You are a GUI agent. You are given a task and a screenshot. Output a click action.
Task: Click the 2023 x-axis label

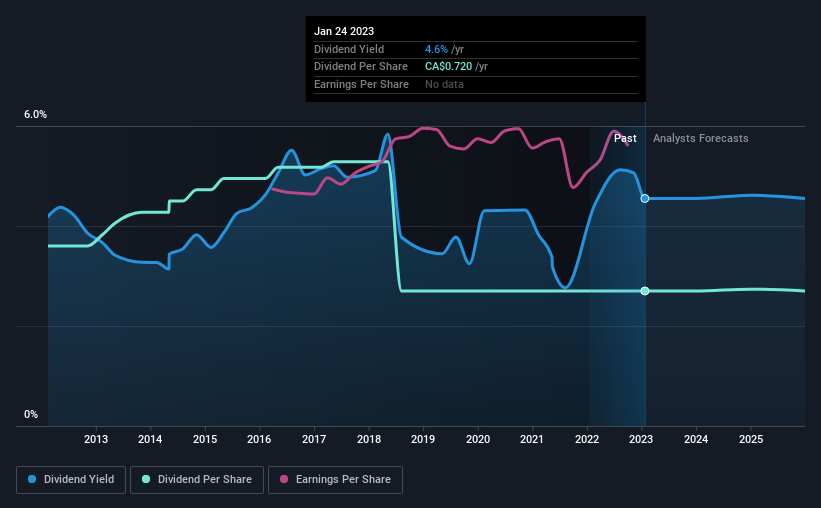tap(641, 439)
